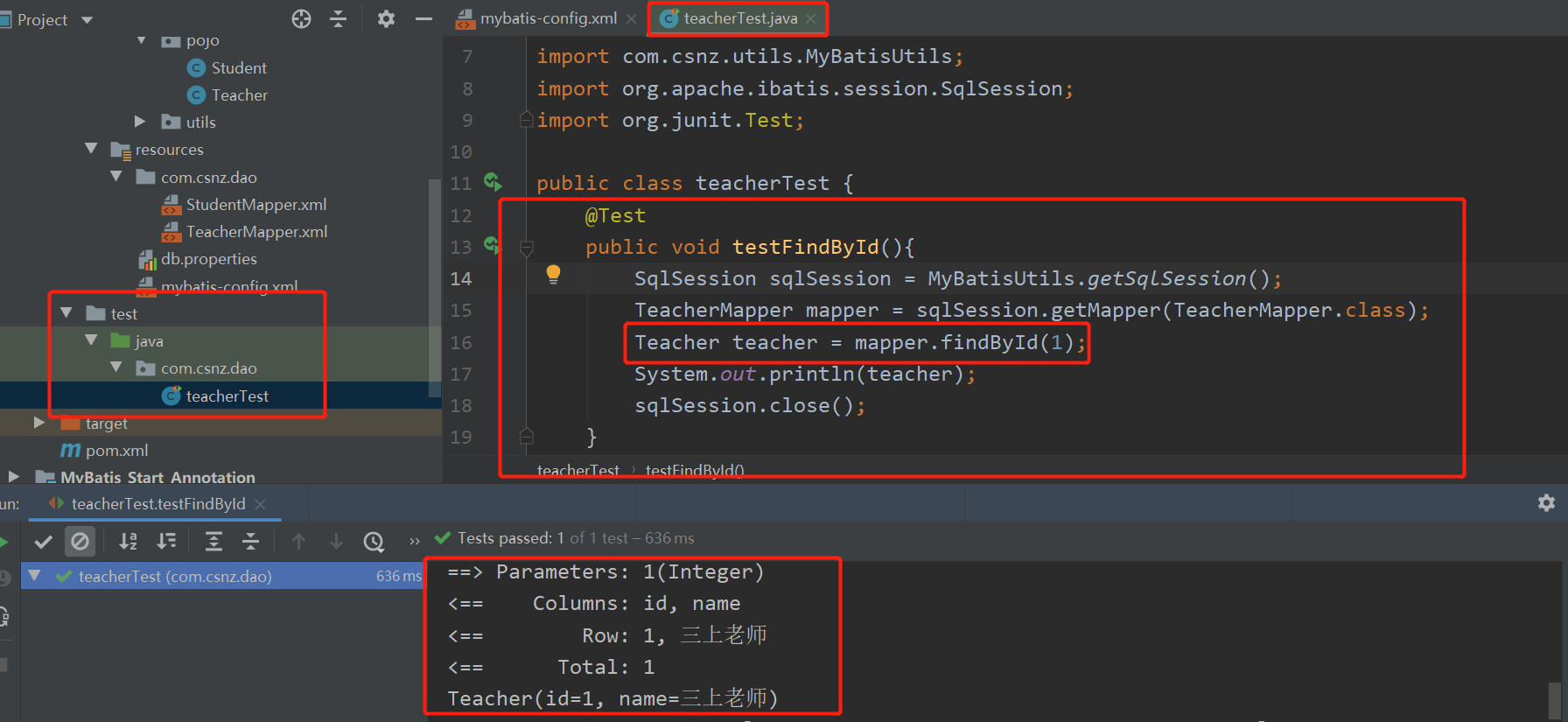Go to next failed test arrow
Viewport: 1568px width, 722px height.
[336, 542]
